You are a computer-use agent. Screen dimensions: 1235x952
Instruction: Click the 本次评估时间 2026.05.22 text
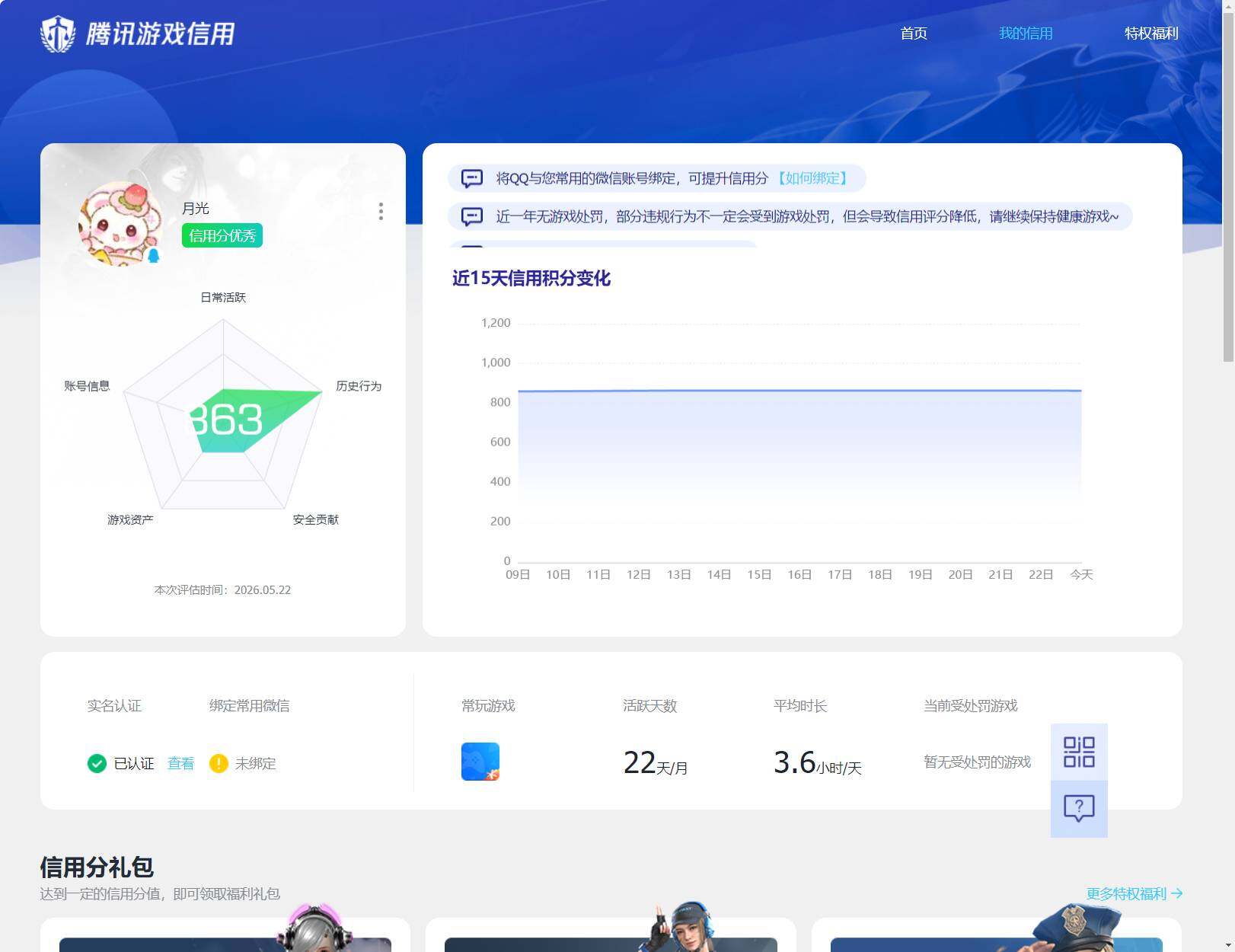click(x=222, y=589)
